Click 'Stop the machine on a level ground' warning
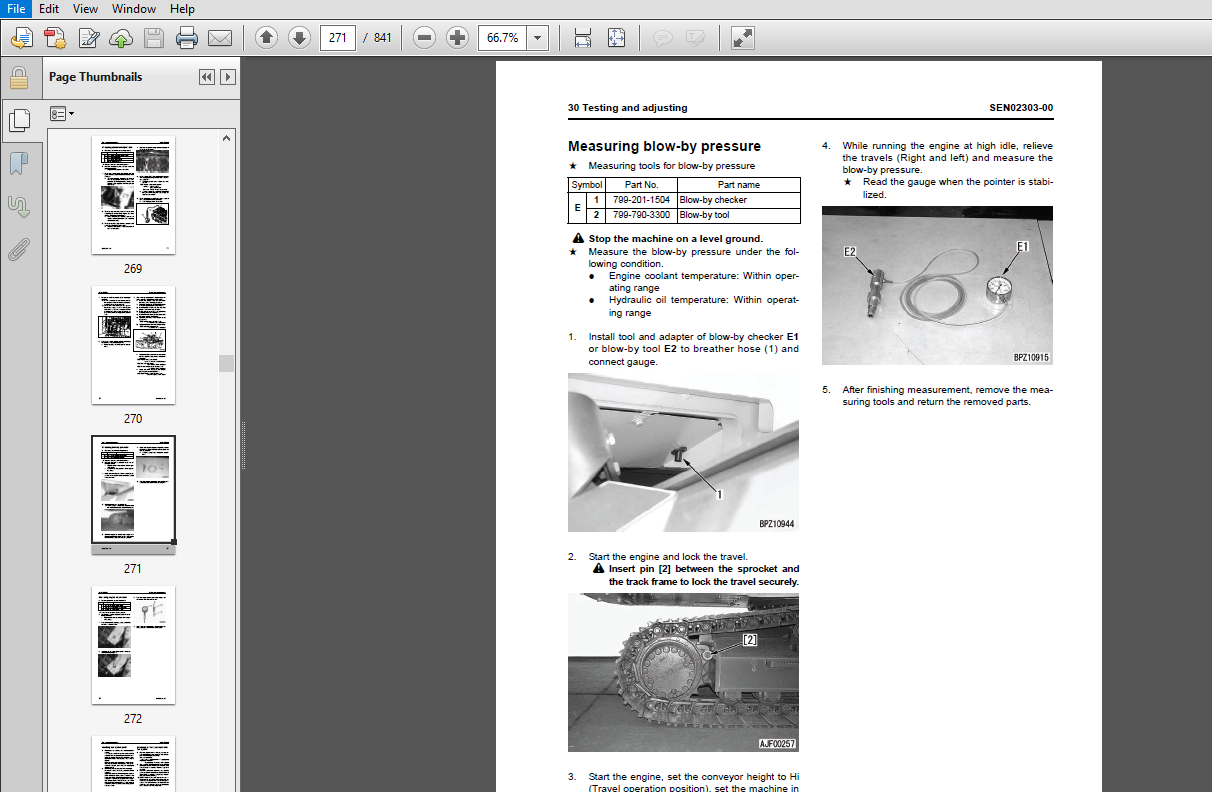 675,239
